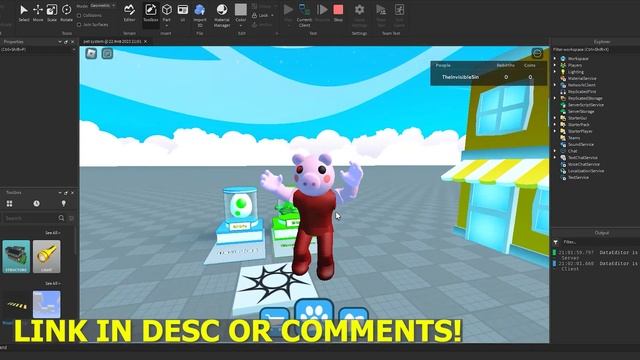640x360 pixels.
Task: Select SoundService in Explorer
Action: point(581,144)
